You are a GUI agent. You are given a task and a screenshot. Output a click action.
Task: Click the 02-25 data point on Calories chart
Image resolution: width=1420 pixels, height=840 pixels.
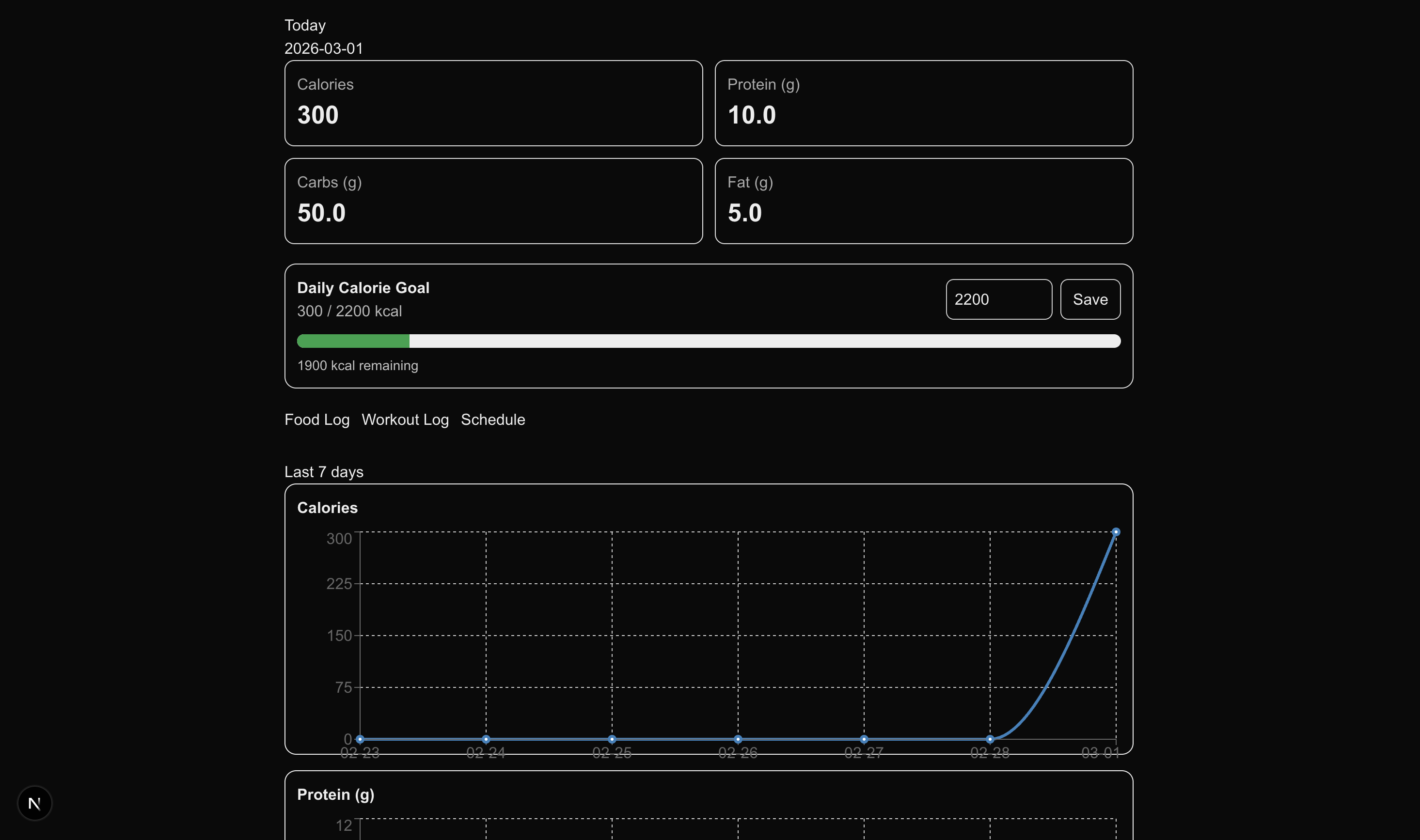click(612, 739)
